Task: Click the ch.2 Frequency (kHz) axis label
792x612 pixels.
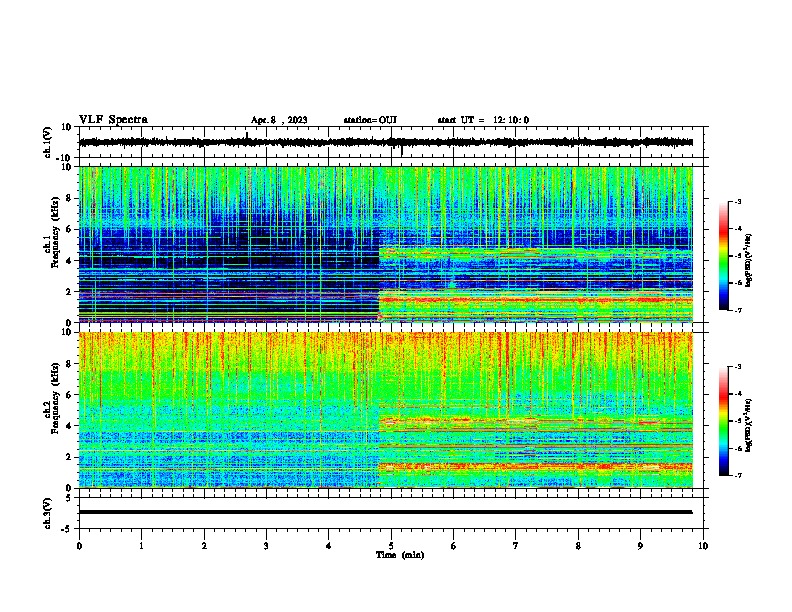Action: pos(52,398)
